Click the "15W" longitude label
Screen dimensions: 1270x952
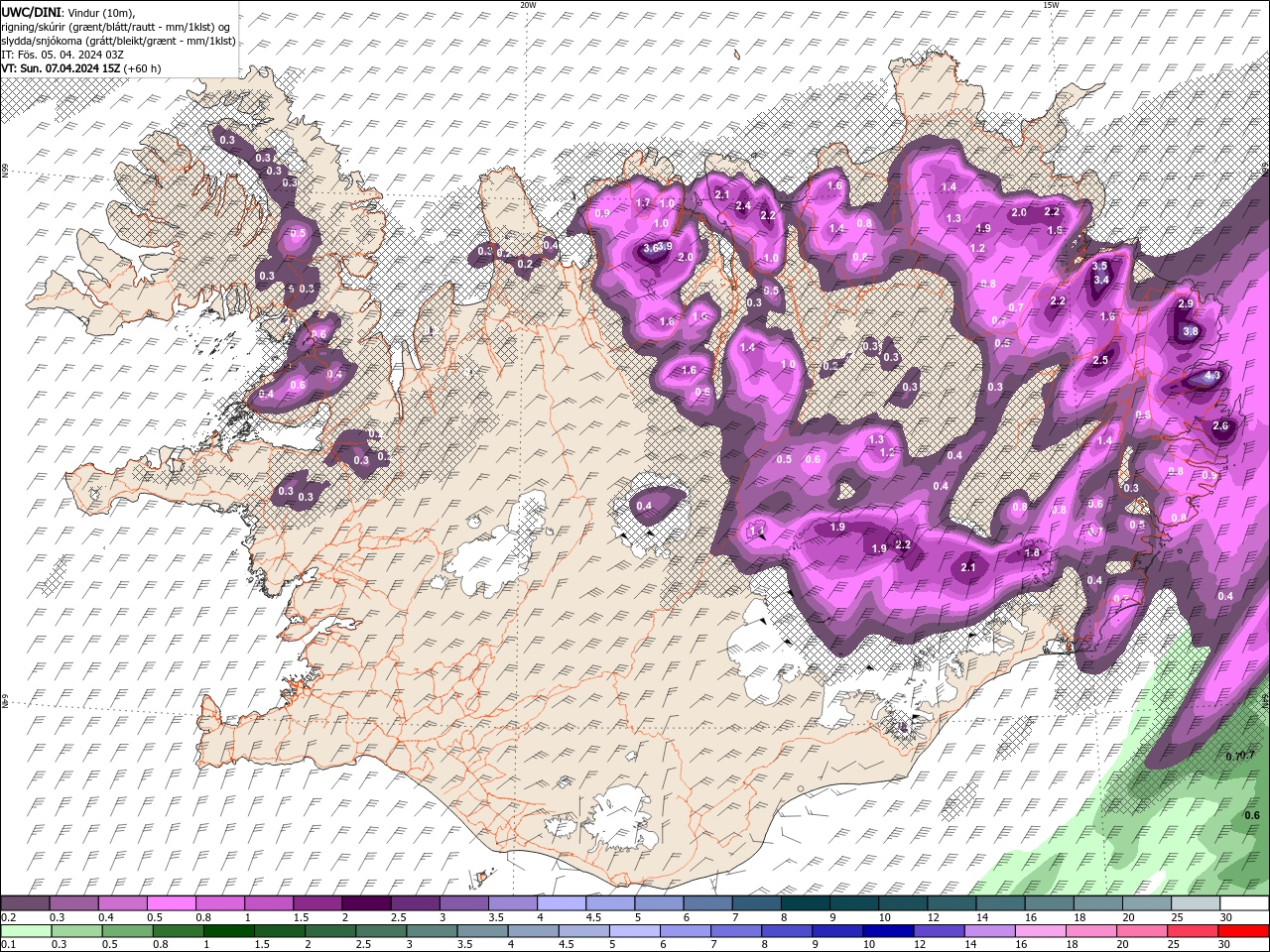(1051, 4)
